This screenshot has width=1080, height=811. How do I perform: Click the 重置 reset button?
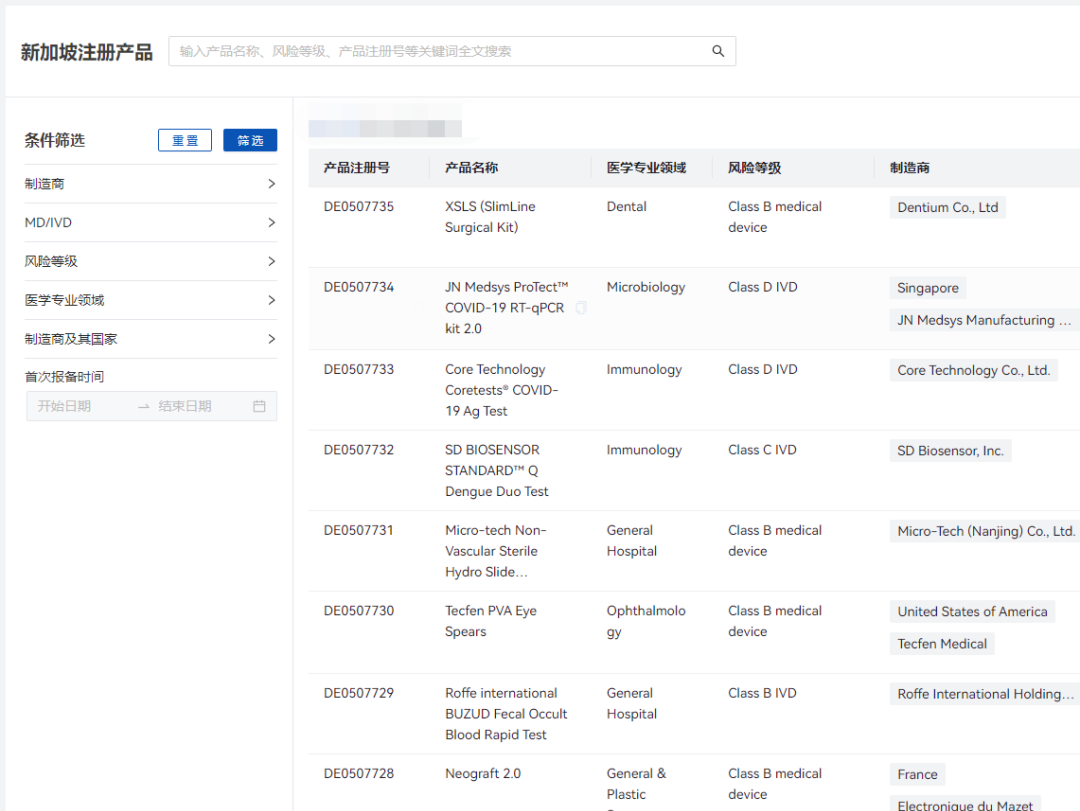pyautogui.click(x=185, y=140)
